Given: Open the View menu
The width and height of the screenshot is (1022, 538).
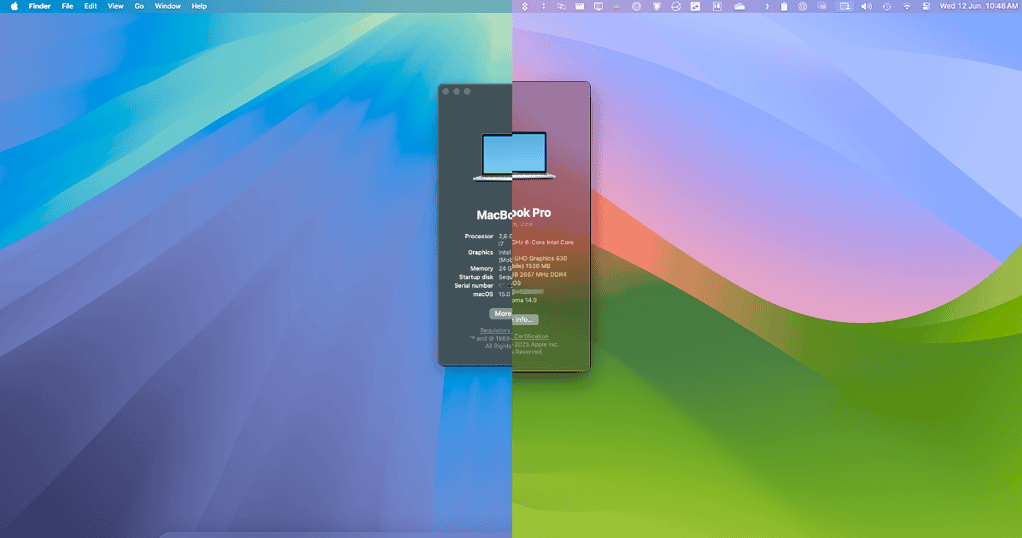Looking at the screenshot, I should [x=116, y=6].
